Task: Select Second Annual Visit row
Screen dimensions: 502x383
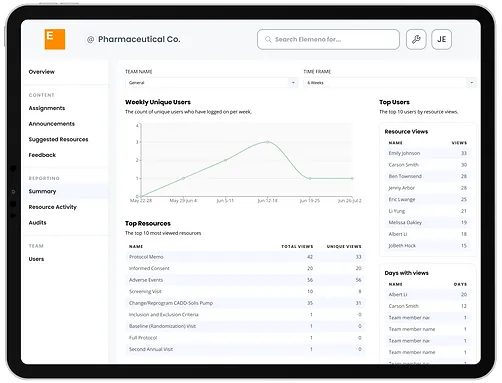Action: 245,349
